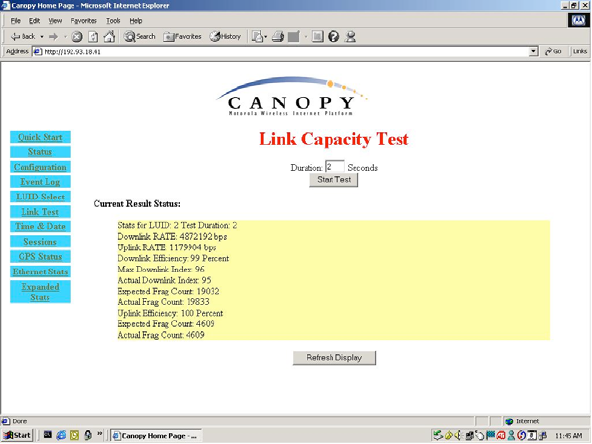The height and width of the screenshot is (444, 592).
Task: Open the GPS Status link
Action: pyautogui.click(x=40, y=257)
